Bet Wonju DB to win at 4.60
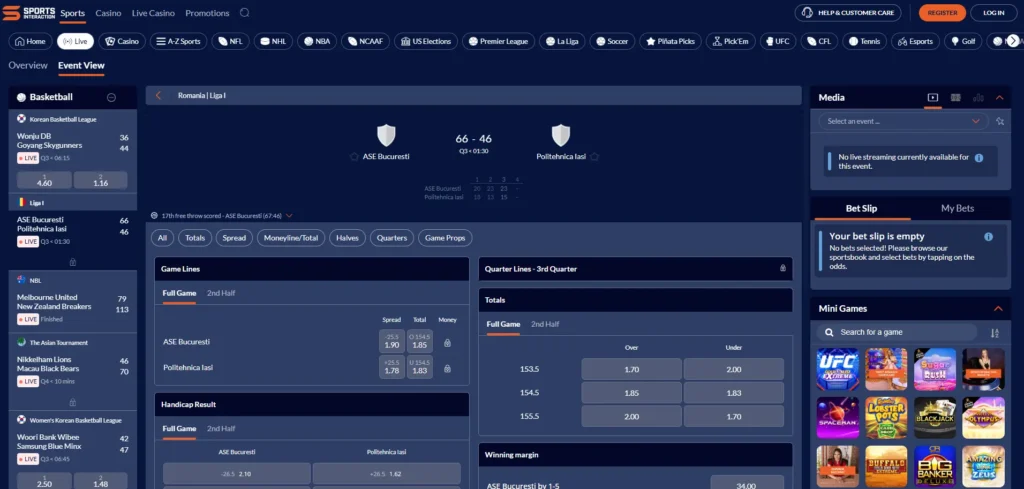Image resolution: width=1024 pixels, height=489 pixels. tap(44, 180)
